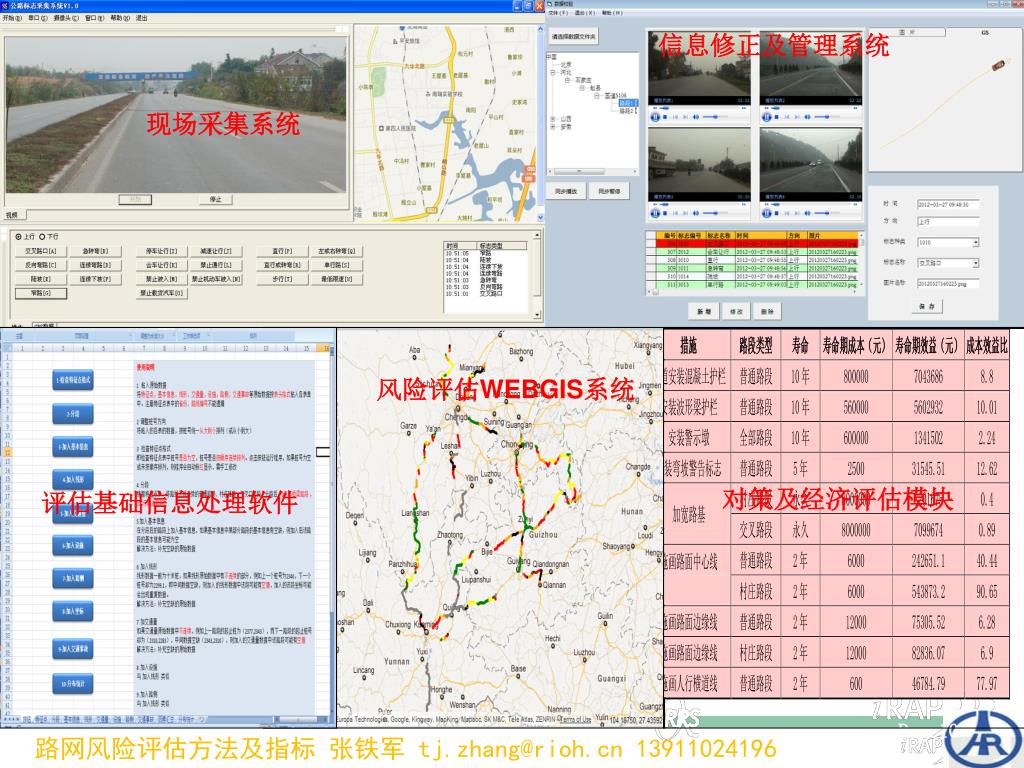Adjust bottom-right video volume slider

click(827, 213)
